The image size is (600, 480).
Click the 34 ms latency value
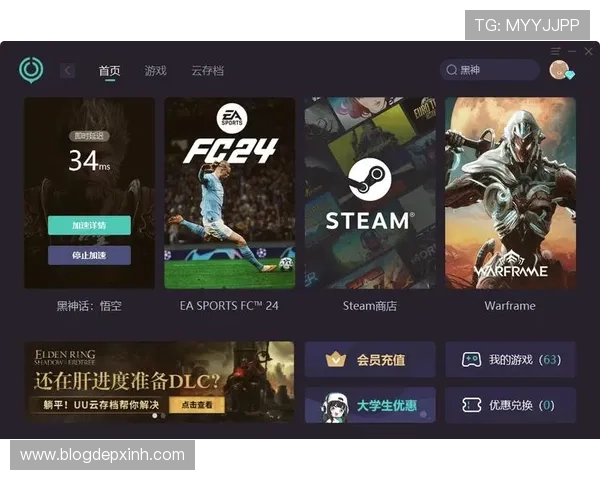click(89, 160)
